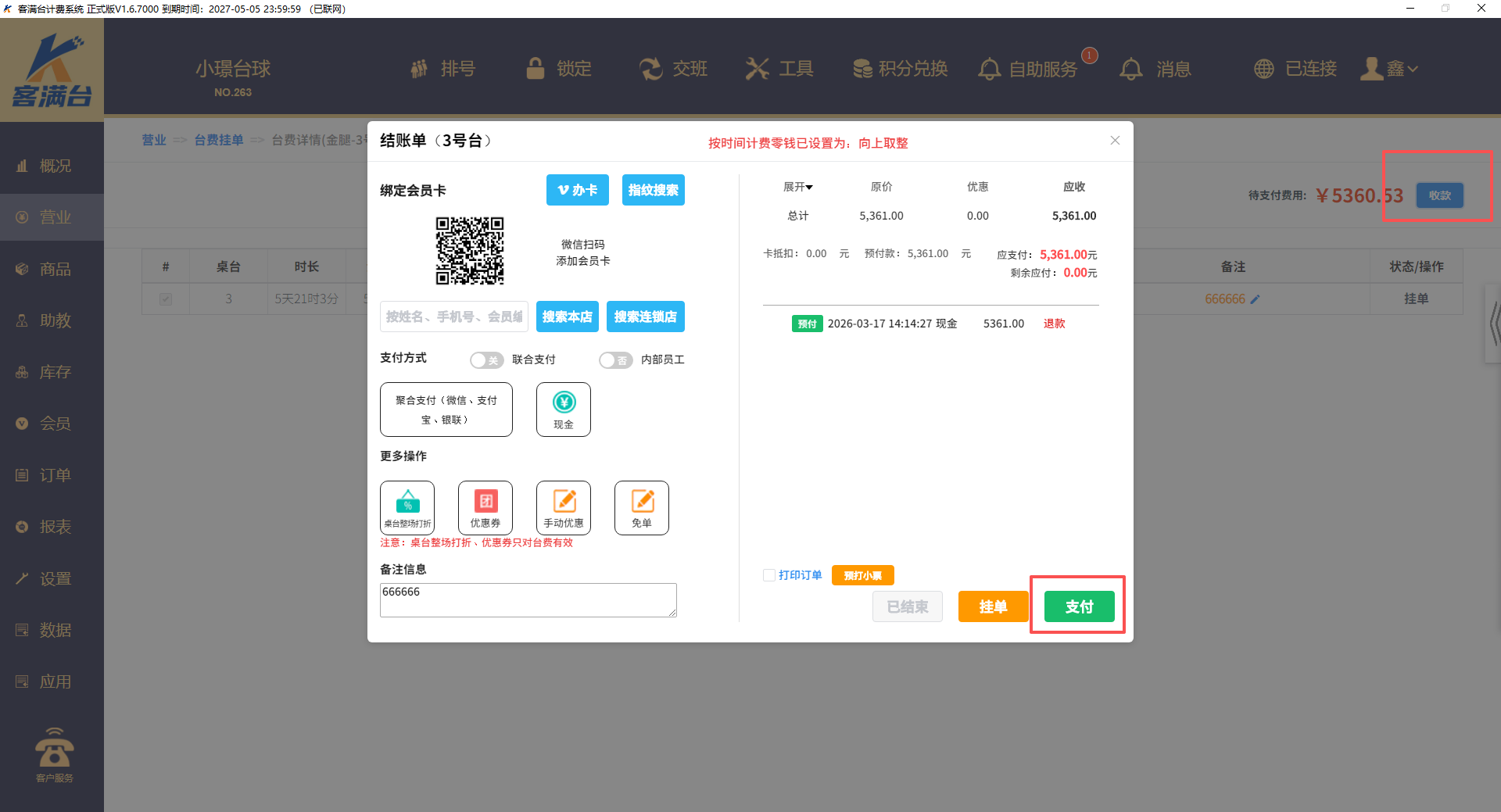The image size is (1501, 812).
Task: Click the orange 挂单 hold-order button
Action: pyautogui.click(x=993, y=606)
